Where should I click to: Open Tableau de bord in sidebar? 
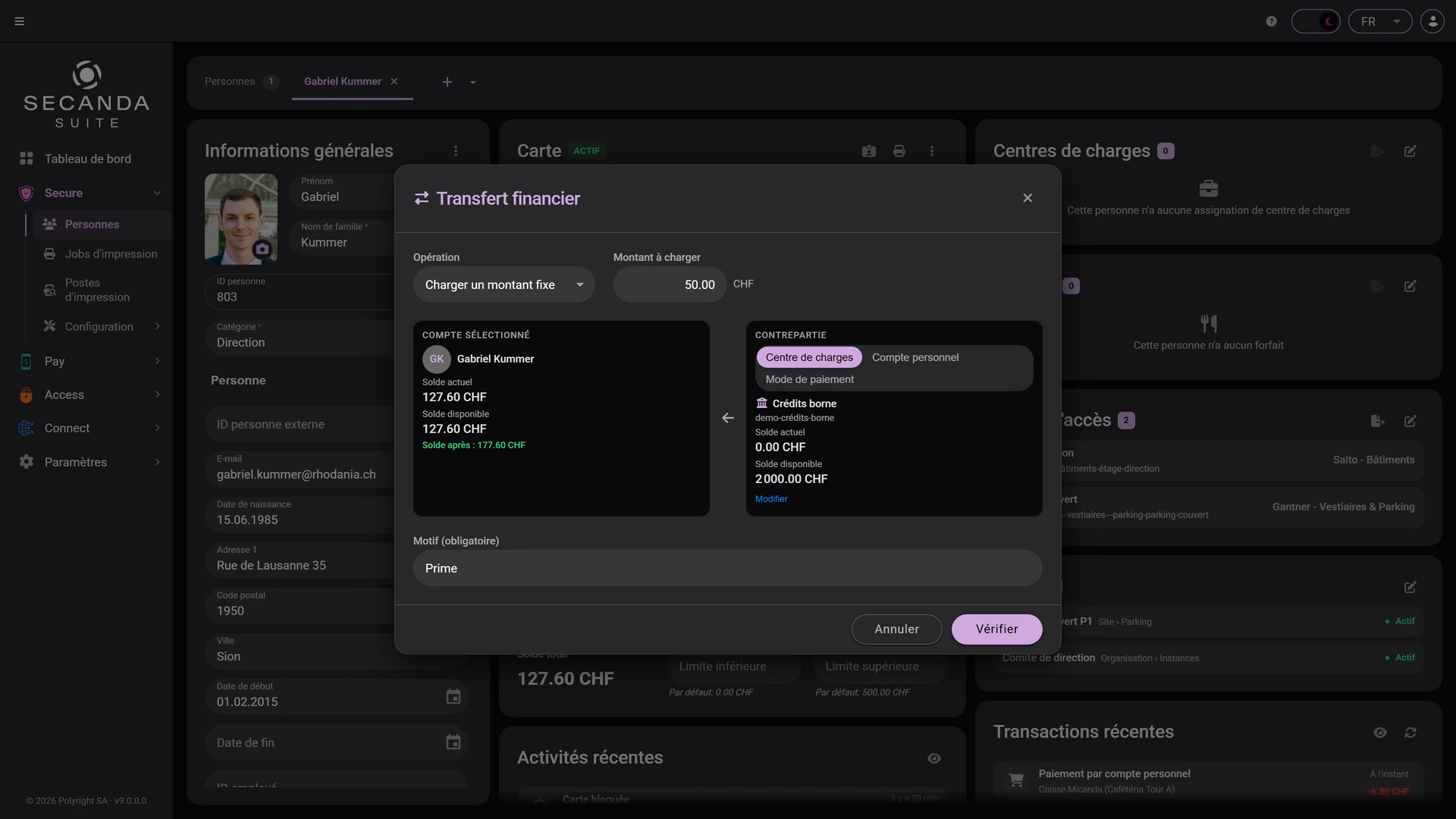click(x=88, y=158)
